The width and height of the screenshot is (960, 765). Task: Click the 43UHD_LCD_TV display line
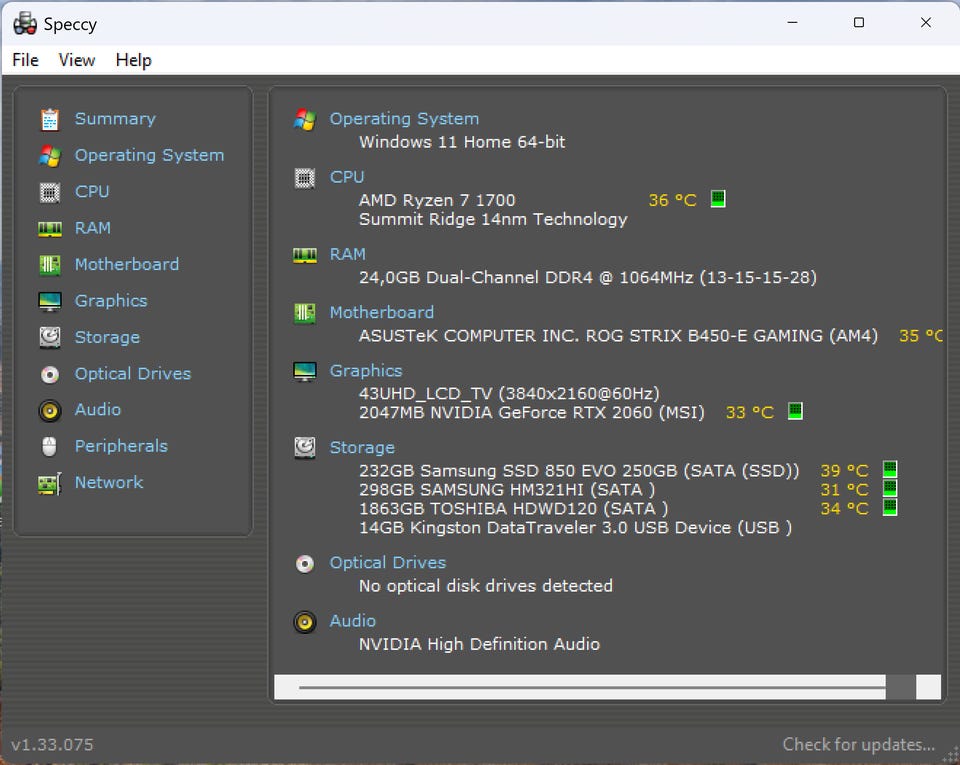pos(509,394)
